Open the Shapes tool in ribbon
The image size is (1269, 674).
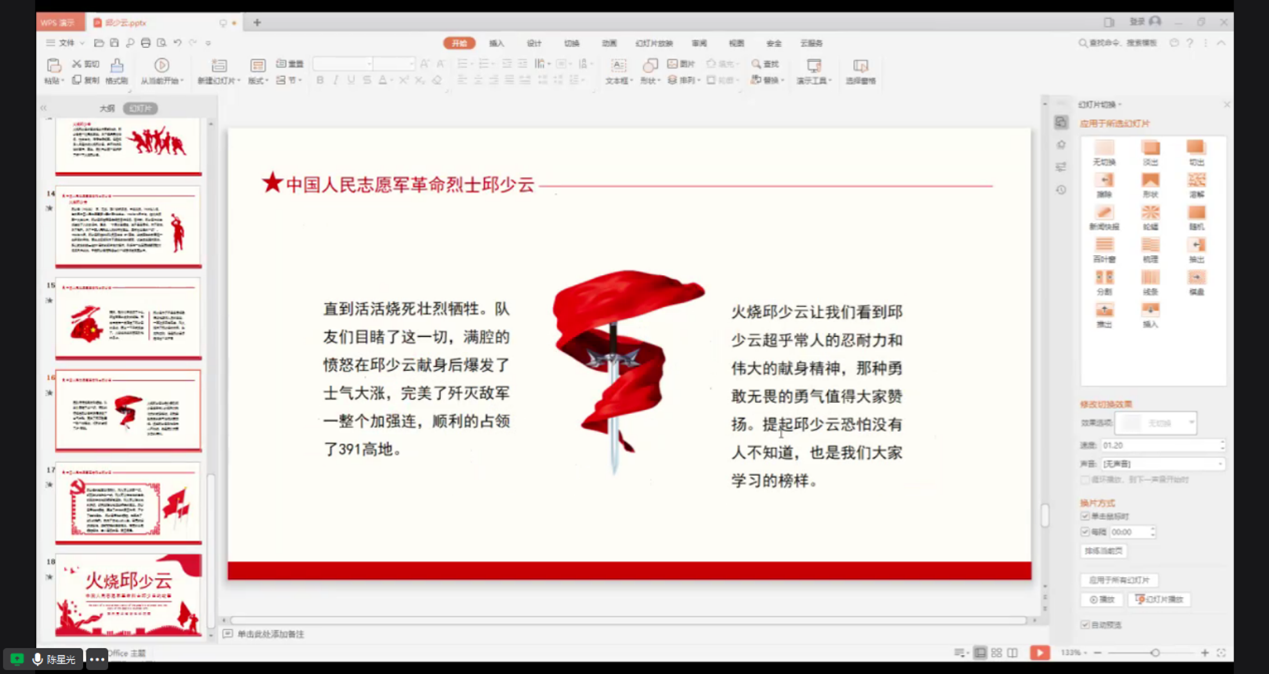pyautogui.click(x=650, y=66)
